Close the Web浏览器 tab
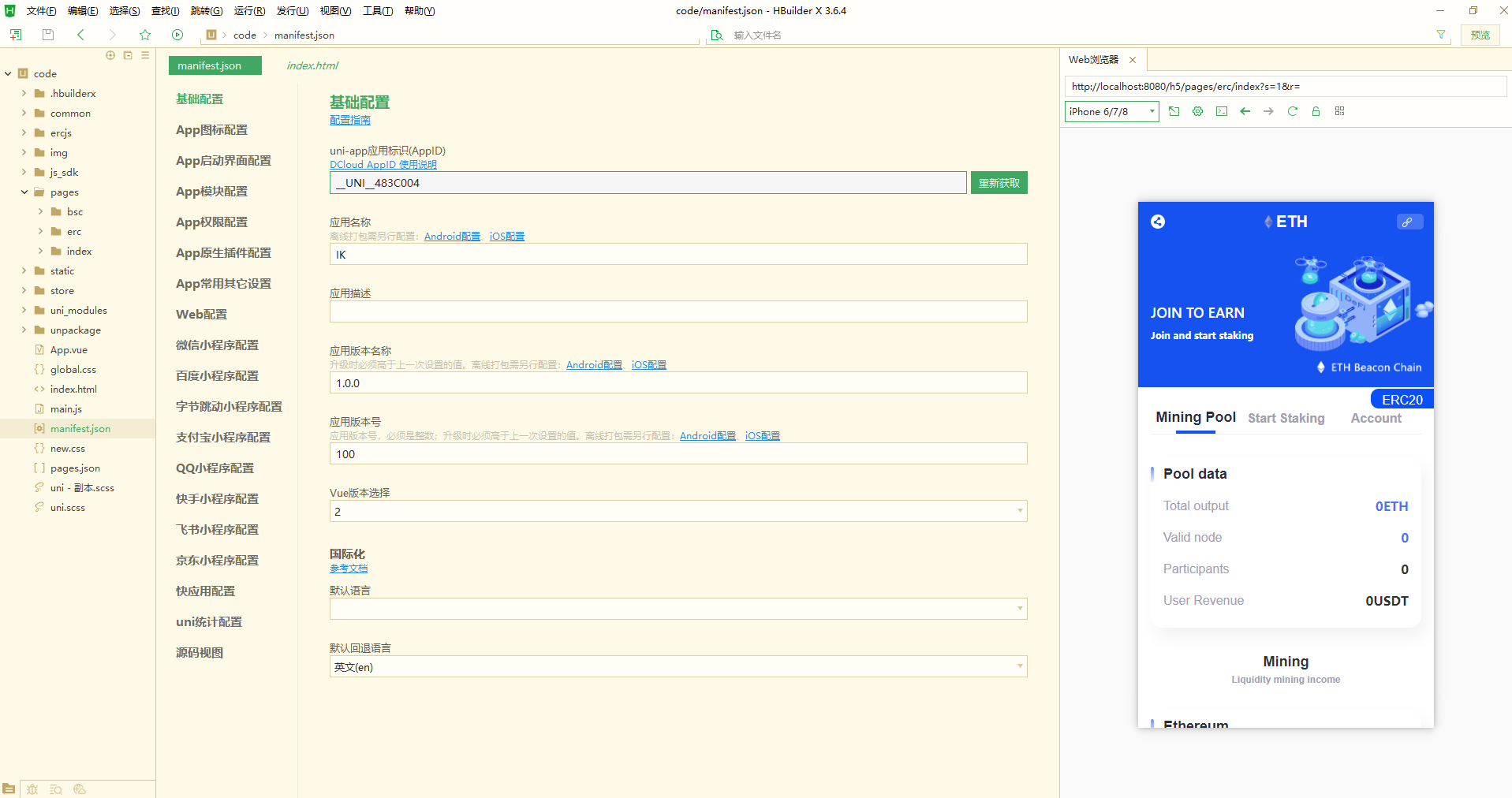This screenshot has height=798, width=1512. pos(1133,60)
